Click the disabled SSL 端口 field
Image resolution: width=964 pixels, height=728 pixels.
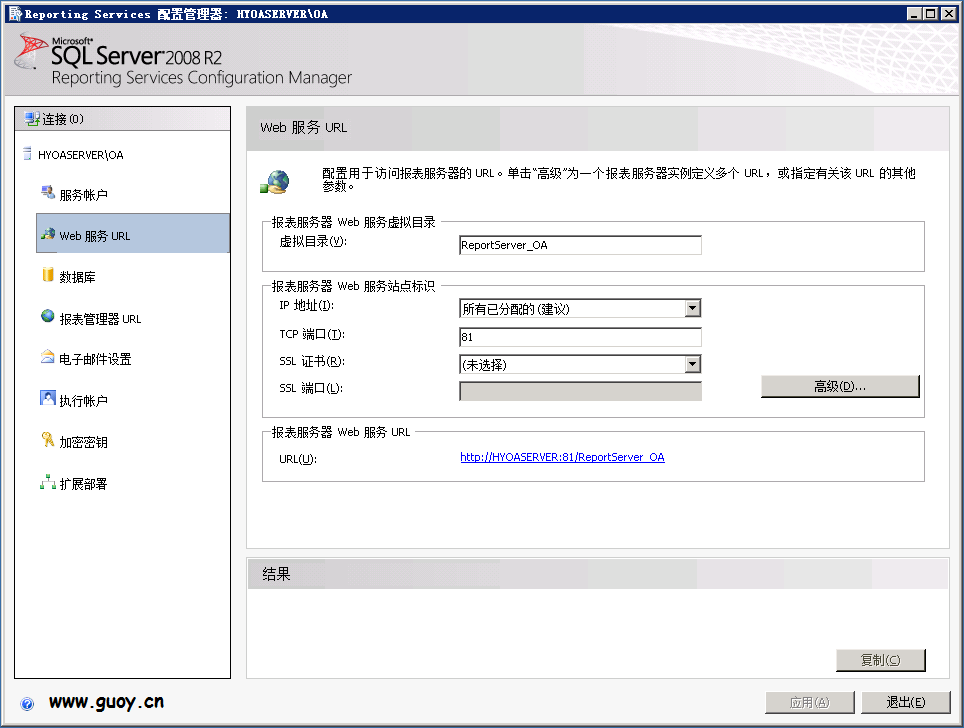coord(580,391)
